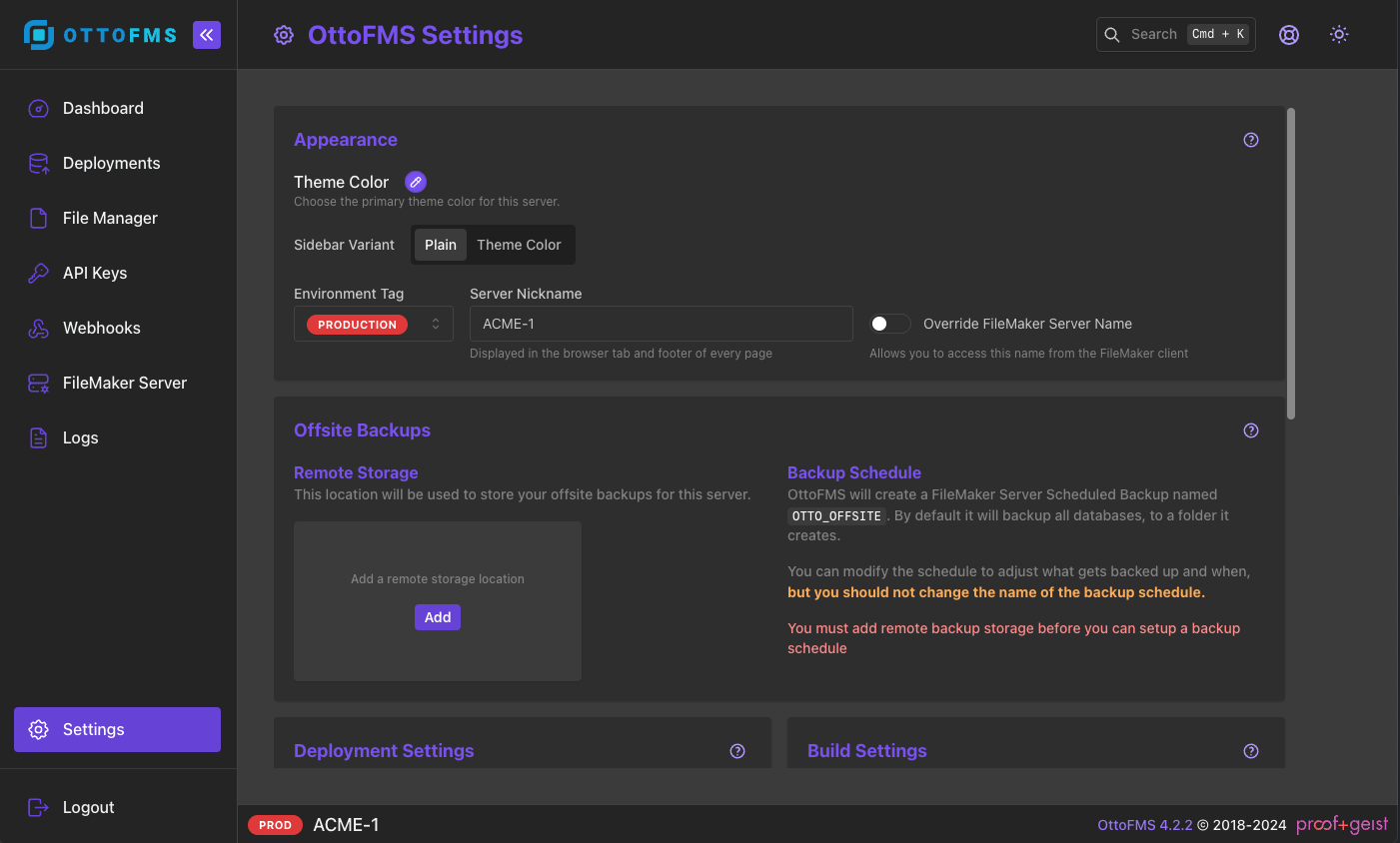
Task: Switch theme using the sun icon
Action: click(x=1339, y=34)
